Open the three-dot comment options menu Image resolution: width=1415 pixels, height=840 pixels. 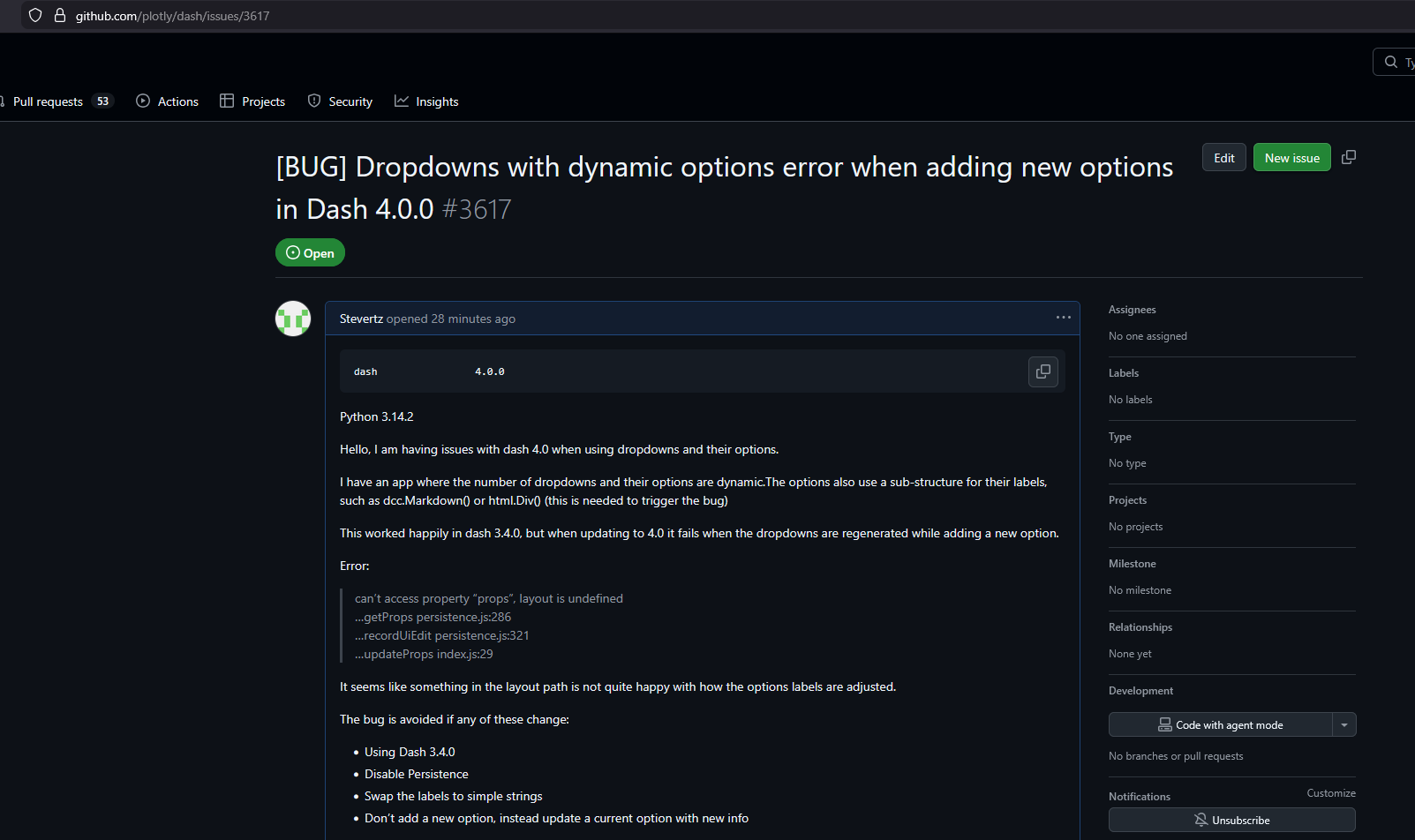point(1063,318)
